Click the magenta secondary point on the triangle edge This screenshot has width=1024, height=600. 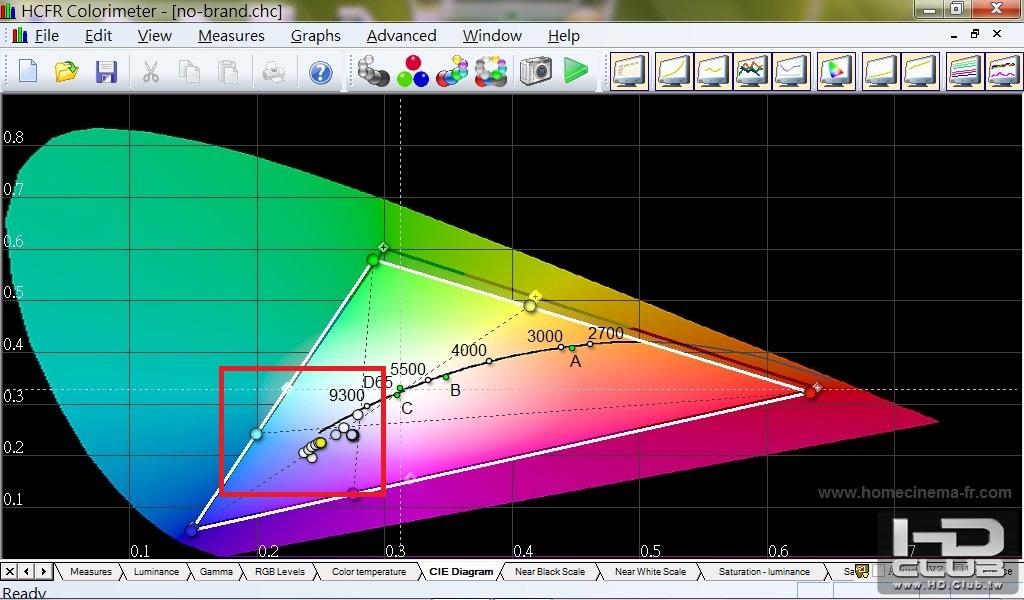pyautogui.click(x=353, y=493)
